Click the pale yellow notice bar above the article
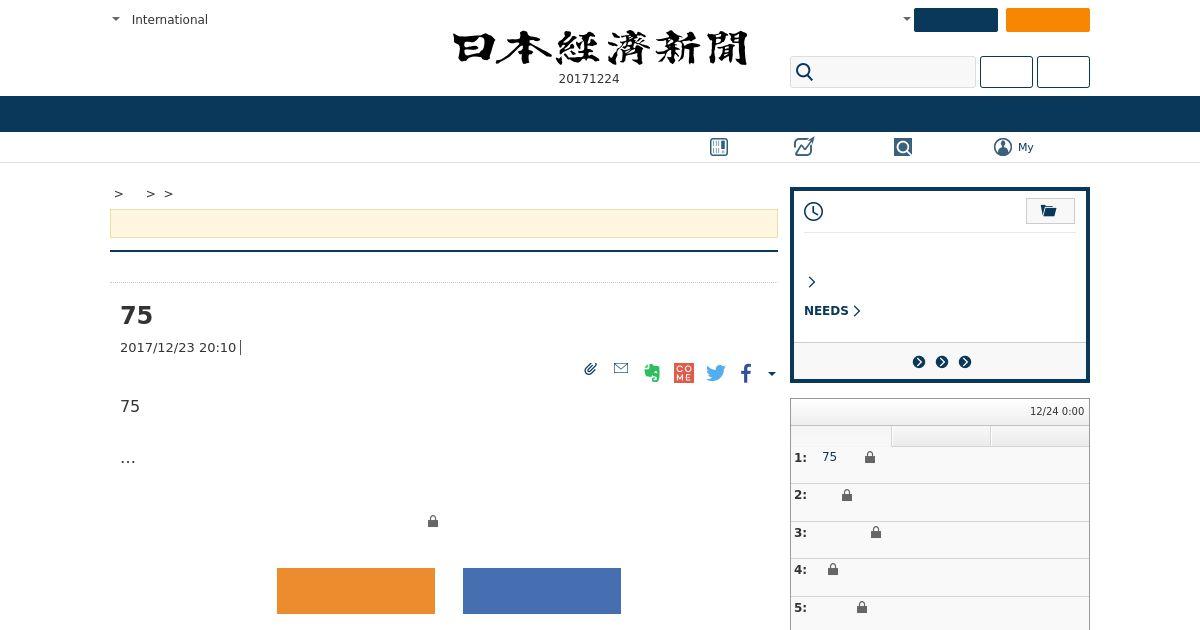Screen dimensions: 1200x630 pos(444,224)
